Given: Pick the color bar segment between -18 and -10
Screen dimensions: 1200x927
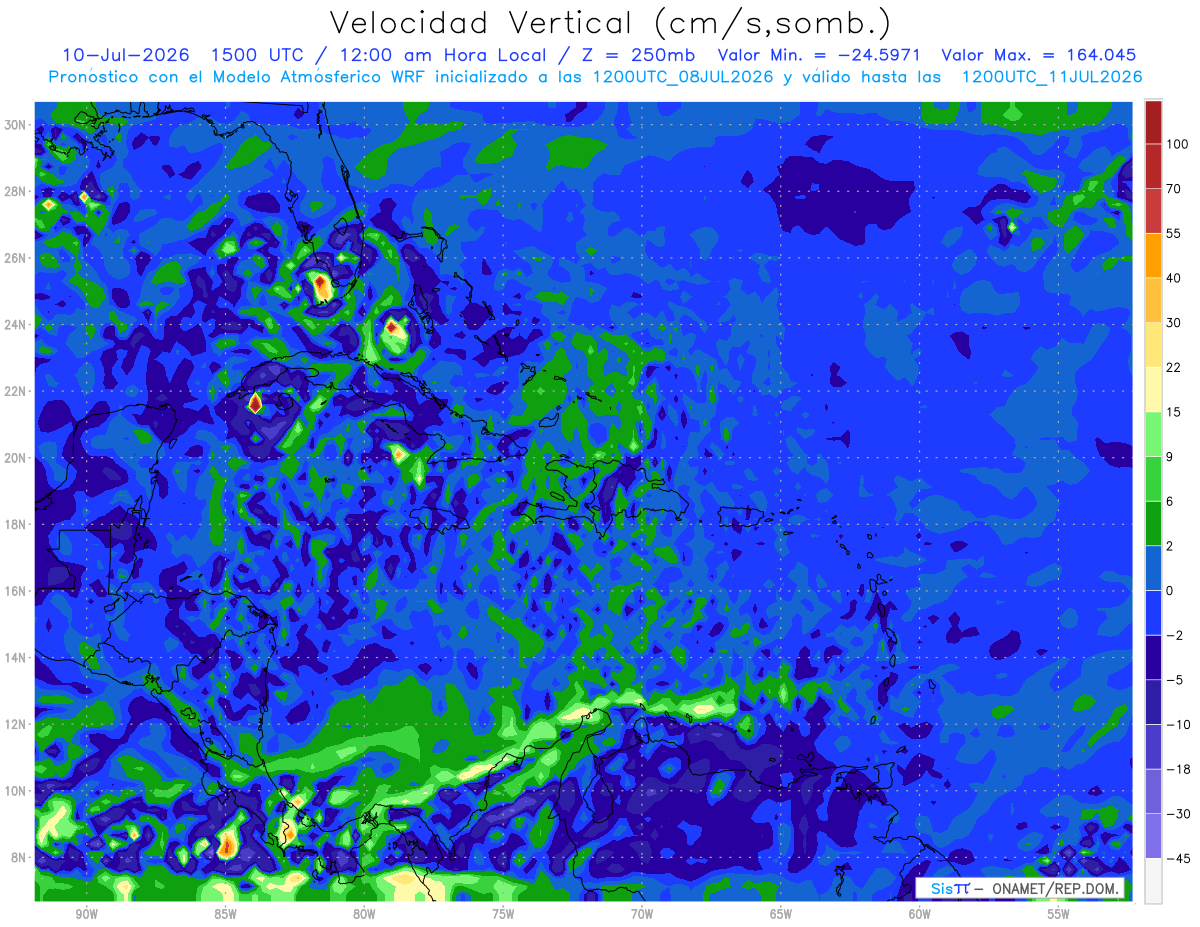Looking at the screenshot, I should point(1153,747).
